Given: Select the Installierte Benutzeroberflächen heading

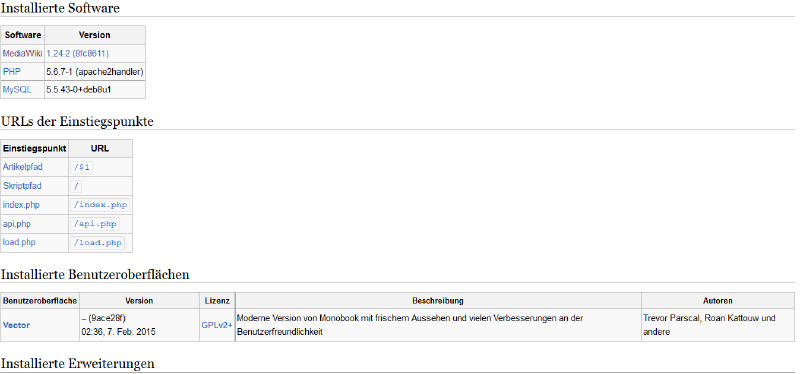Looking at the screenshot, I should pos(95,275).
